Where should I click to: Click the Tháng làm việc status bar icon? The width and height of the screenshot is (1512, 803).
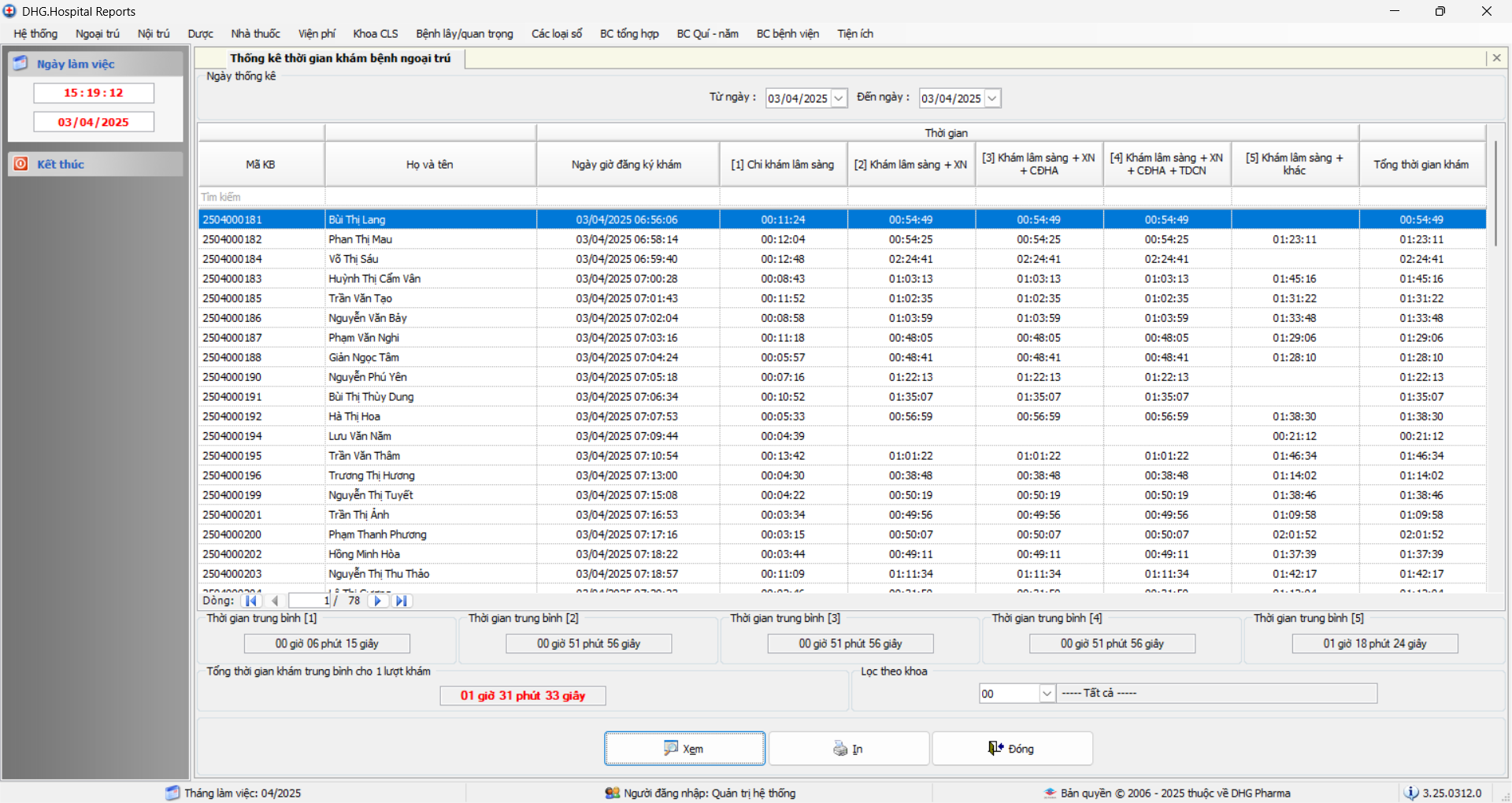172,793
